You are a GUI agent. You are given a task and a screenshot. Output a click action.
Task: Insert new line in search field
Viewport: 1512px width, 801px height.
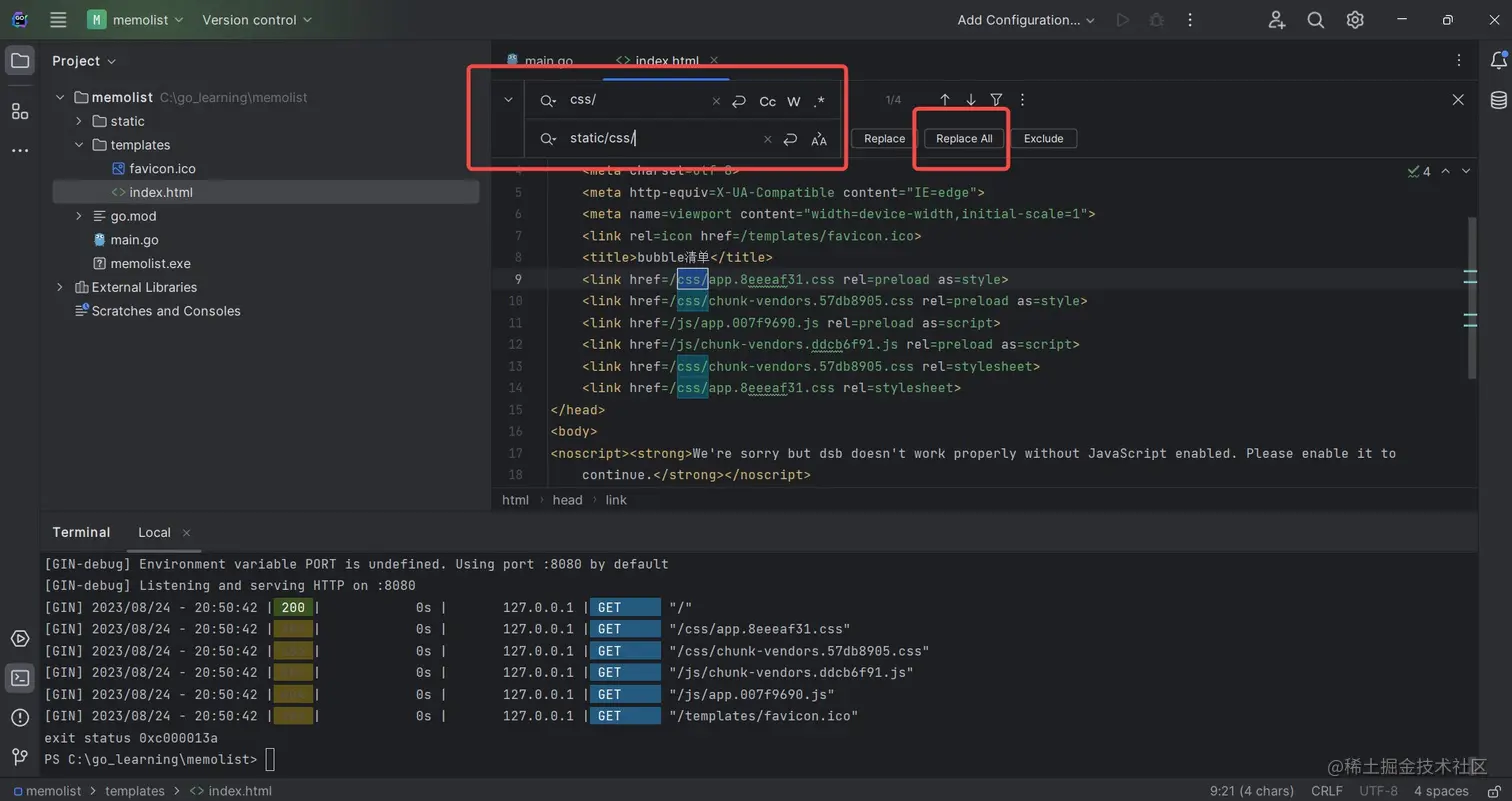pyautogui.click(x=739, y=101)
